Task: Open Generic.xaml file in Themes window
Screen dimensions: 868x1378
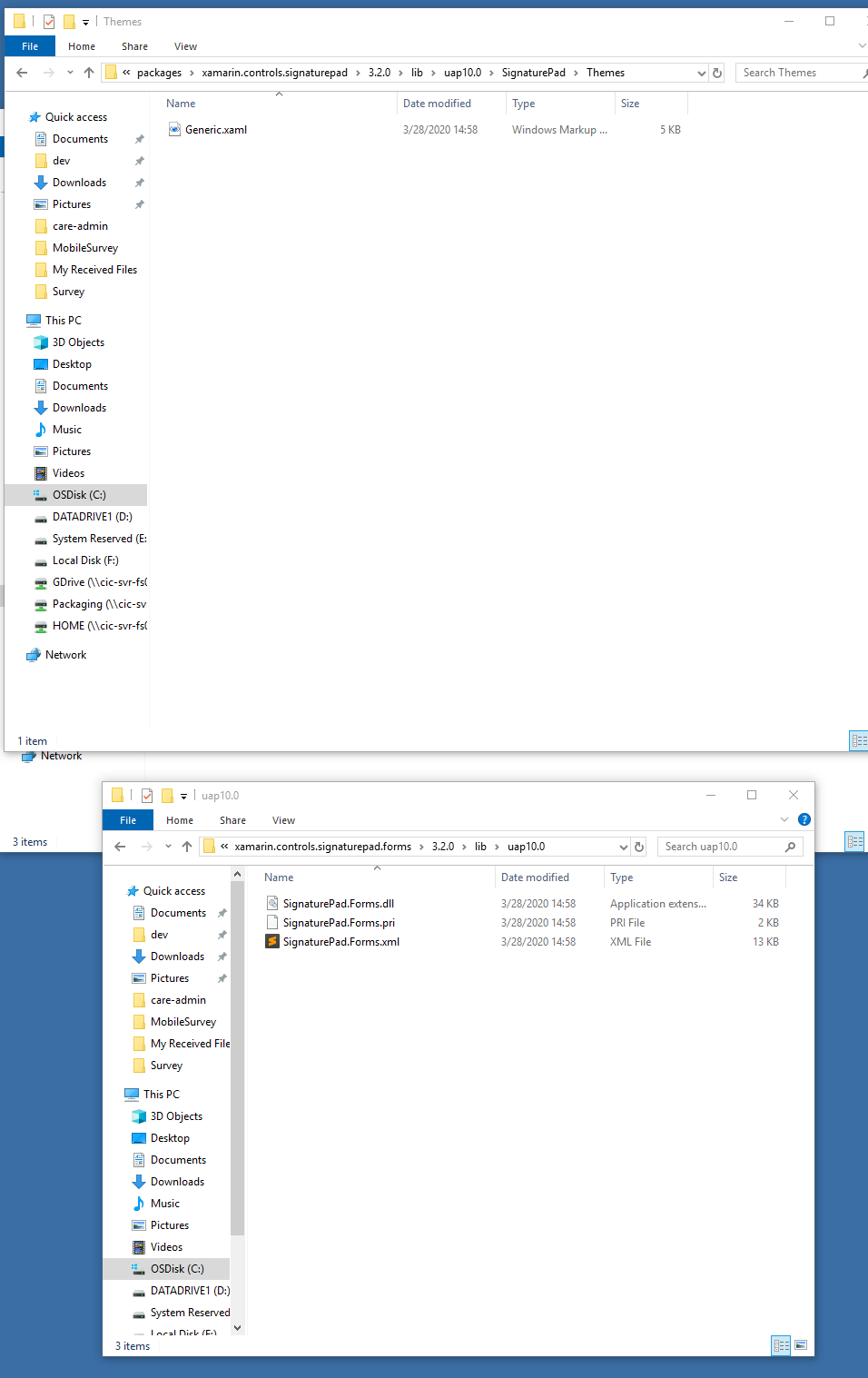Action: (216, 130)
